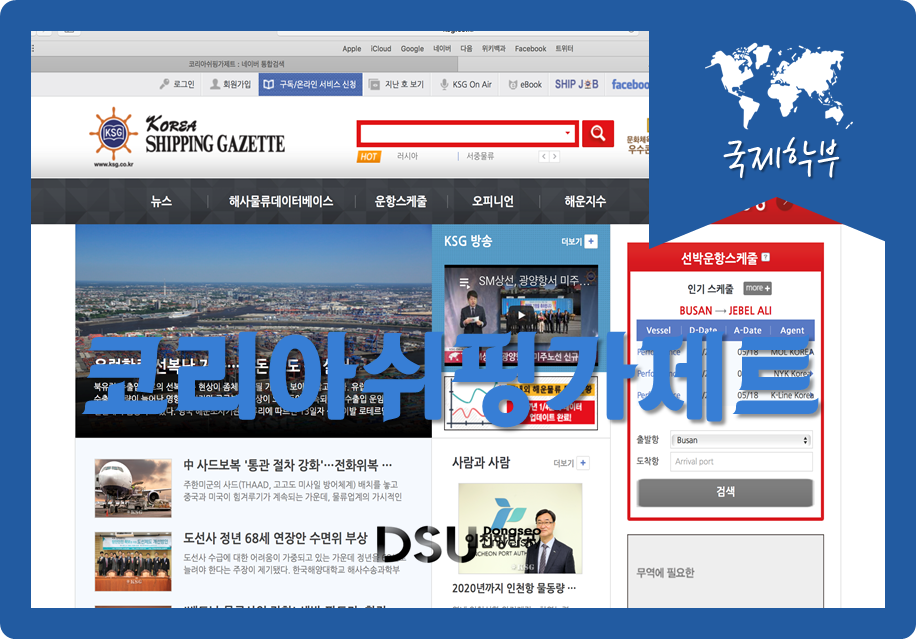The image size is (916, 639).
Task: Click the Agent column header
Action: click(x=792, y=331)
